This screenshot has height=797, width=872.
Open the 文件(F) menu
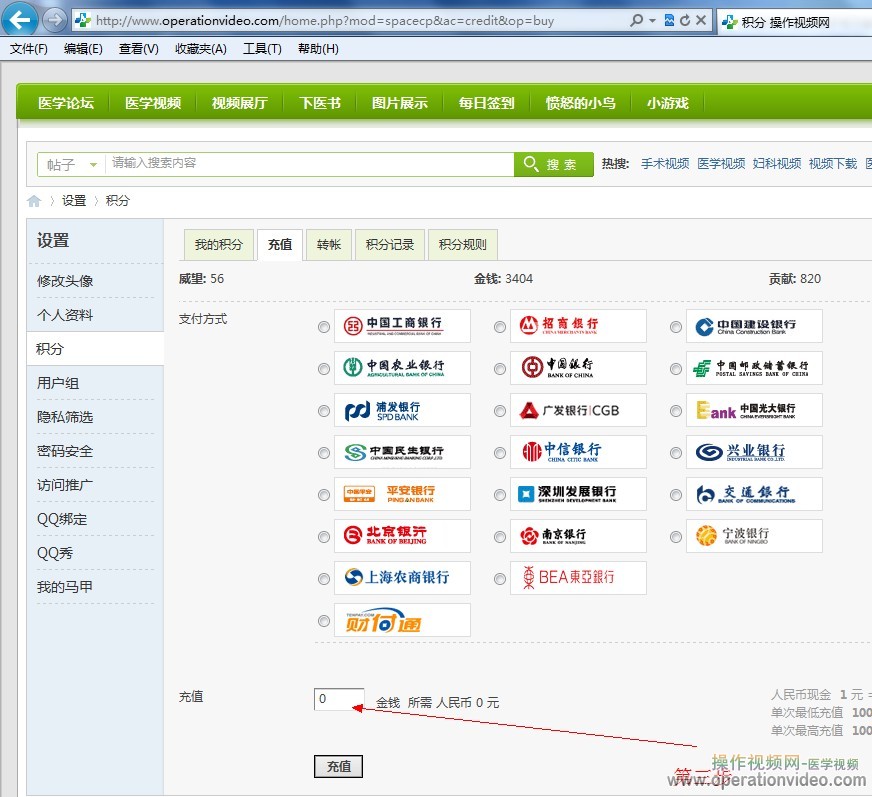point(29,49)
